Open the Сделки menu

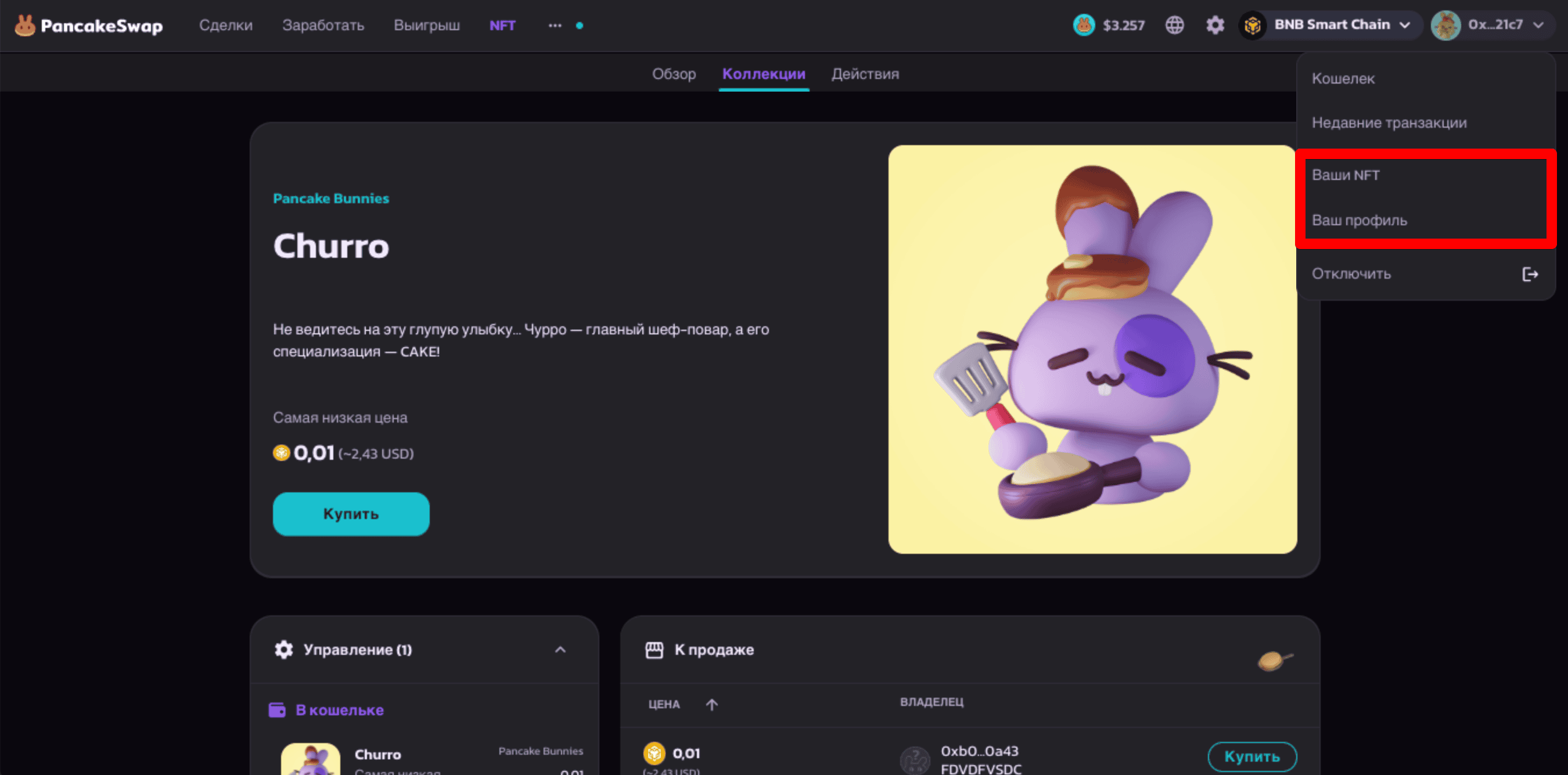pos(226,26)
